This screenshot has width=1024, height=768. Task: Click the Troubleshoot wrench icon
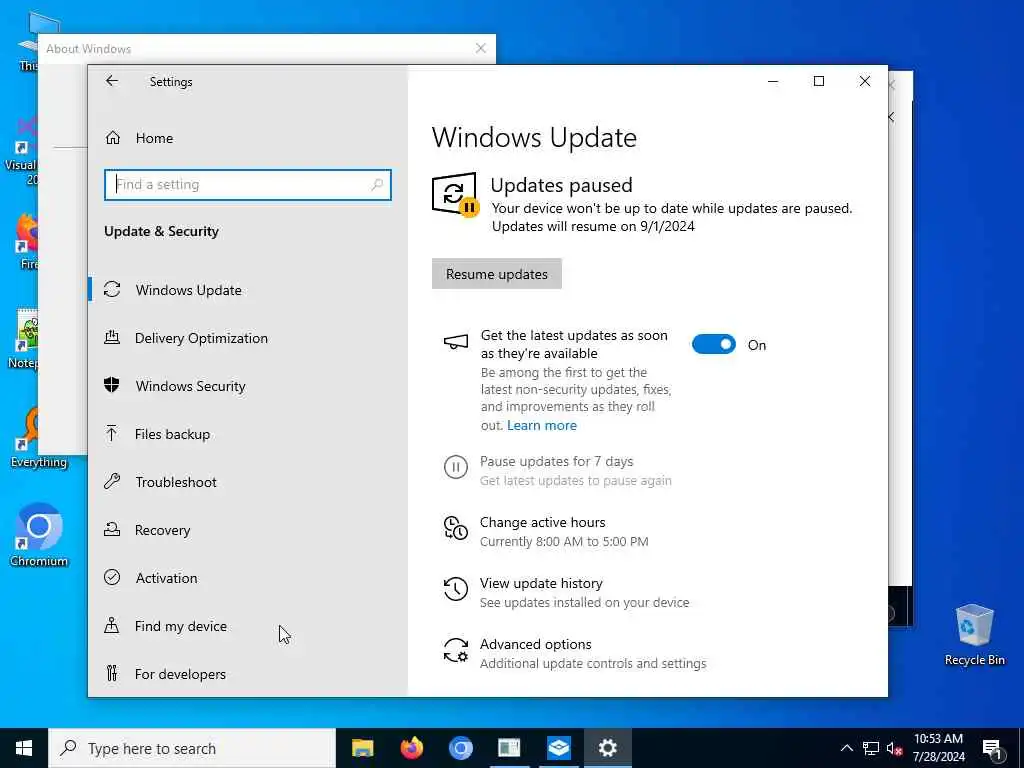point(112,482)
